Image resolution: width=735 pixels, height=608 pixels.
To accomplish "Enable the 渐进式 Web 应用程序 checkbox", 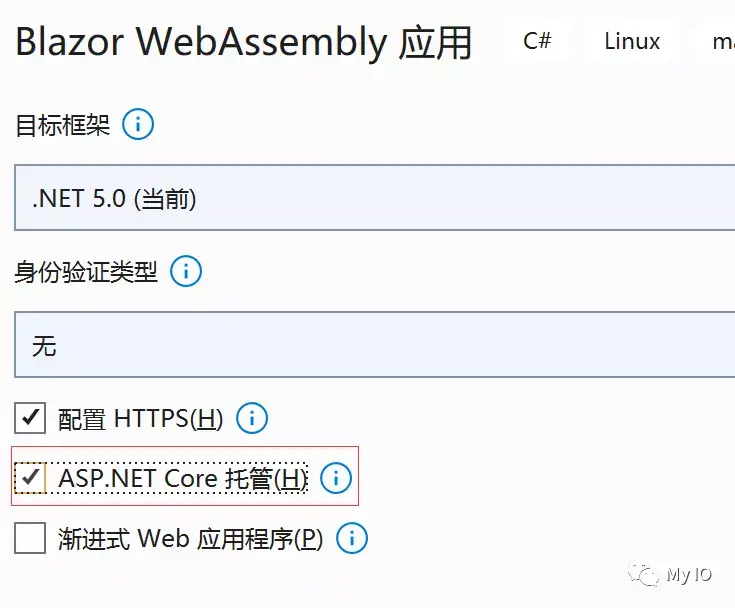I will 30,538.
